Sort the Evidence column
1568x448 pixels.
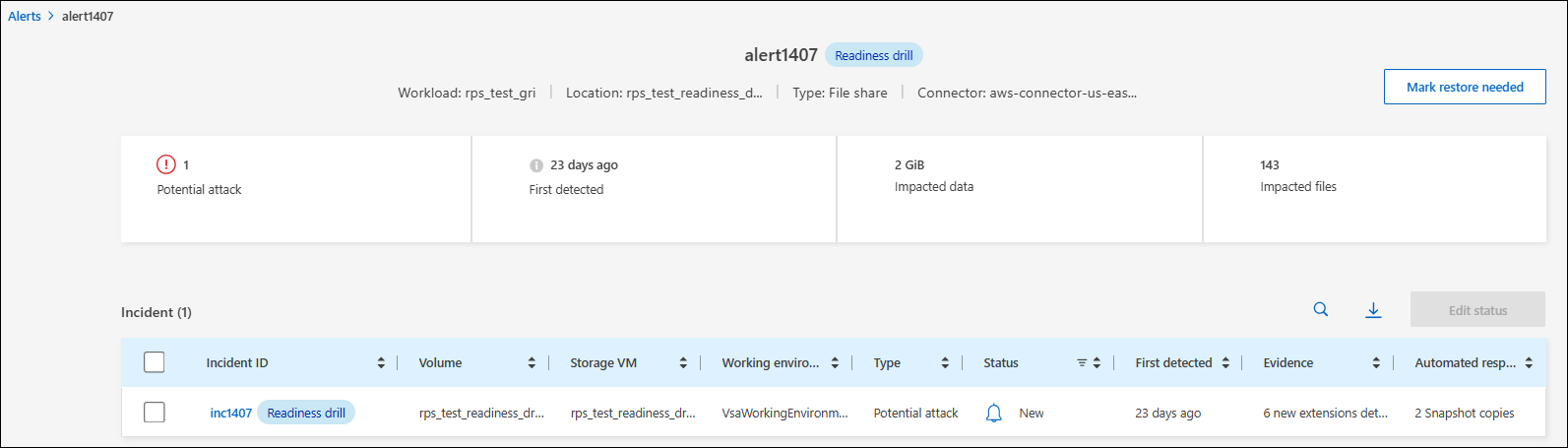1376,363
